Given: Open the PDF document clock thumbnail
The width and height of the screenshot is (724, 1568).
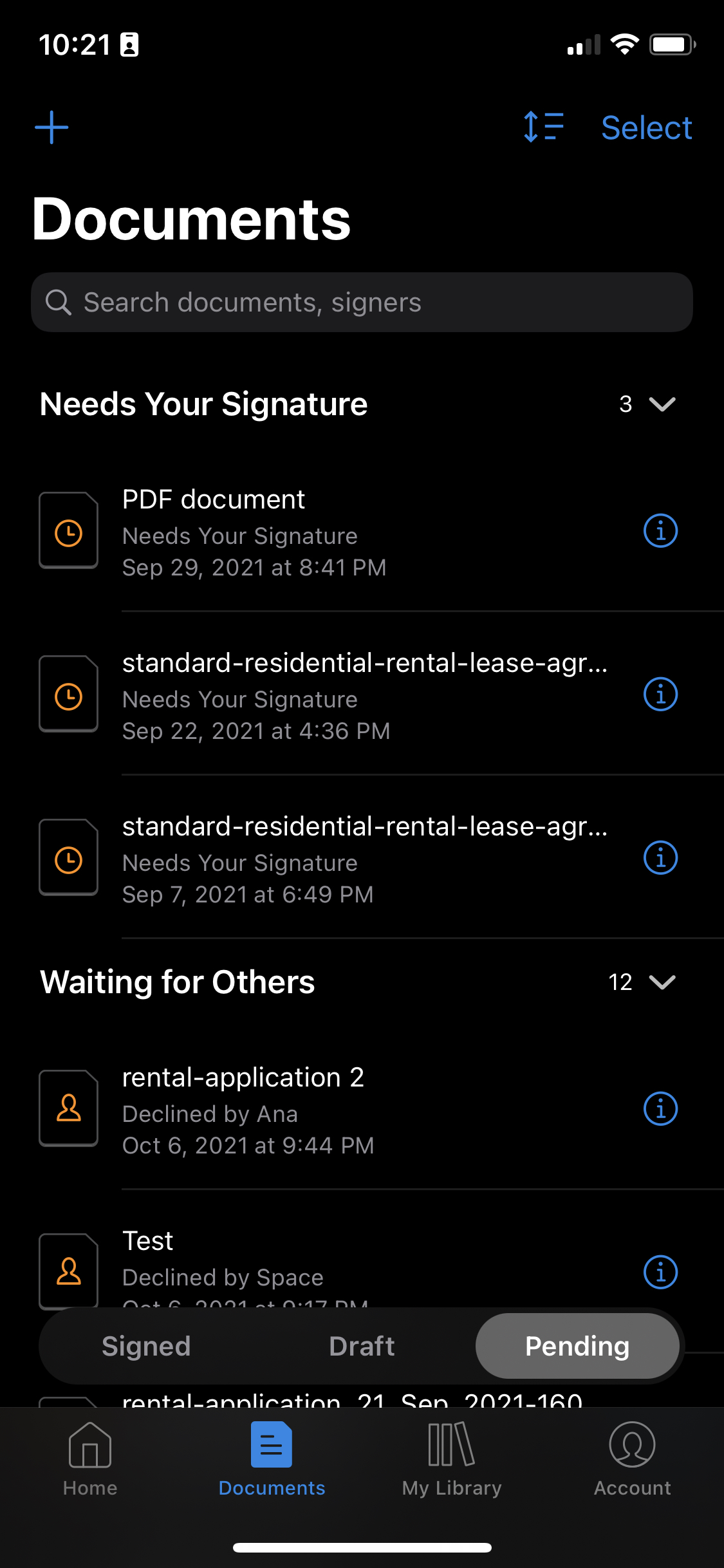Looking at the screenshot, I should 68,530.
